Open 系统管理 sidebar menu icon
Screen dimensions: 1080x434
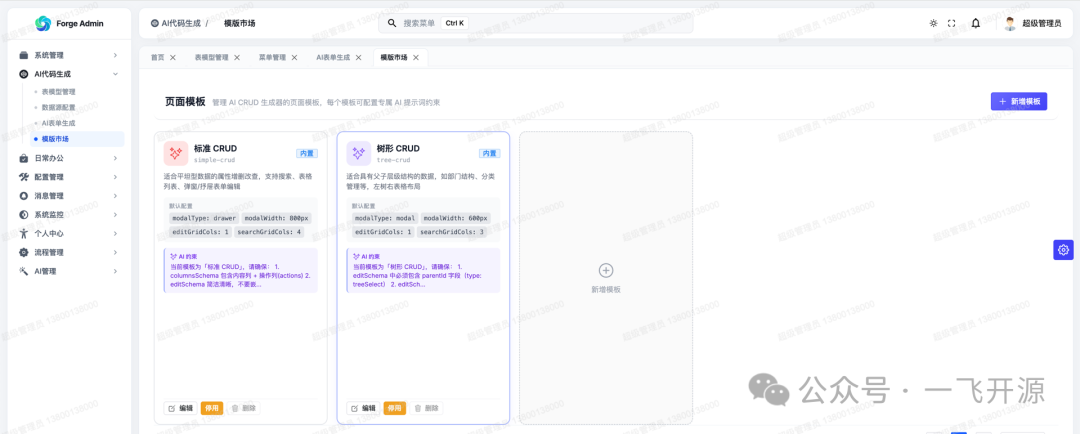coord(24,55)
